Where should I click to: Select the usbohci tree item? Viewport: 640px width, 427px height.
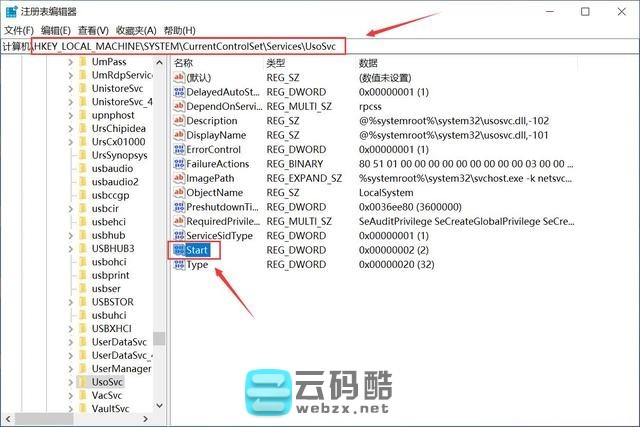(109, 262)
